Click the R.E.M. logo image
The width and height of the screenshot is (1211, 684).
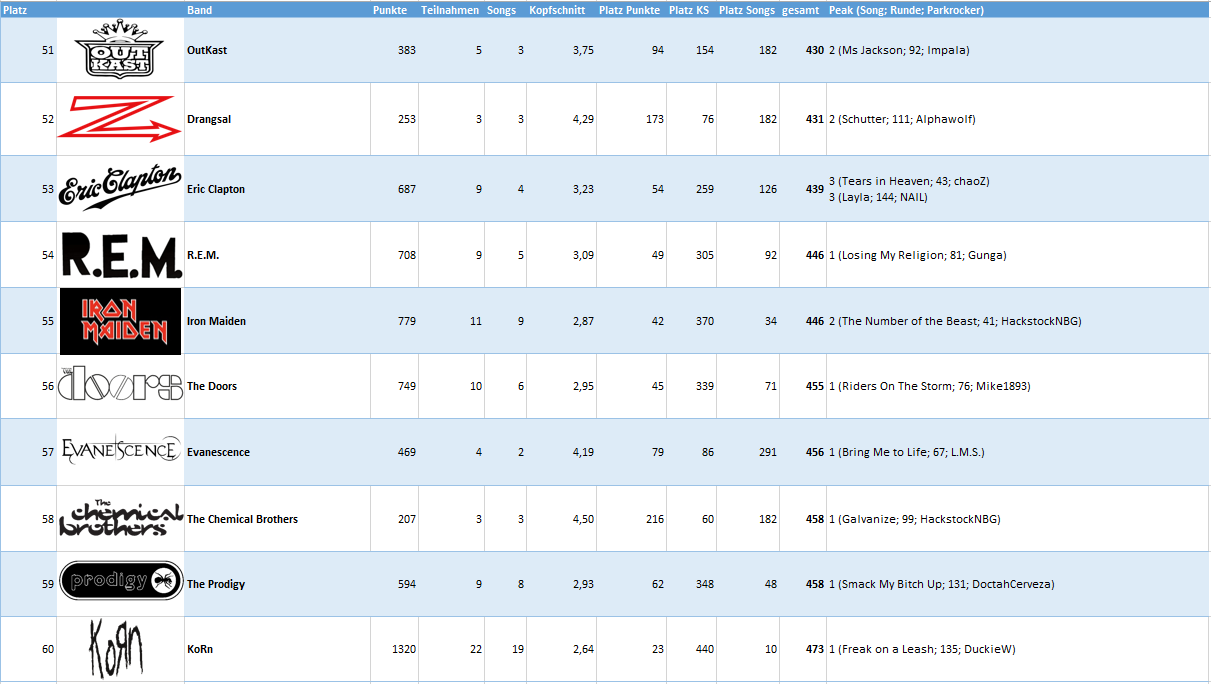(120, 255)
